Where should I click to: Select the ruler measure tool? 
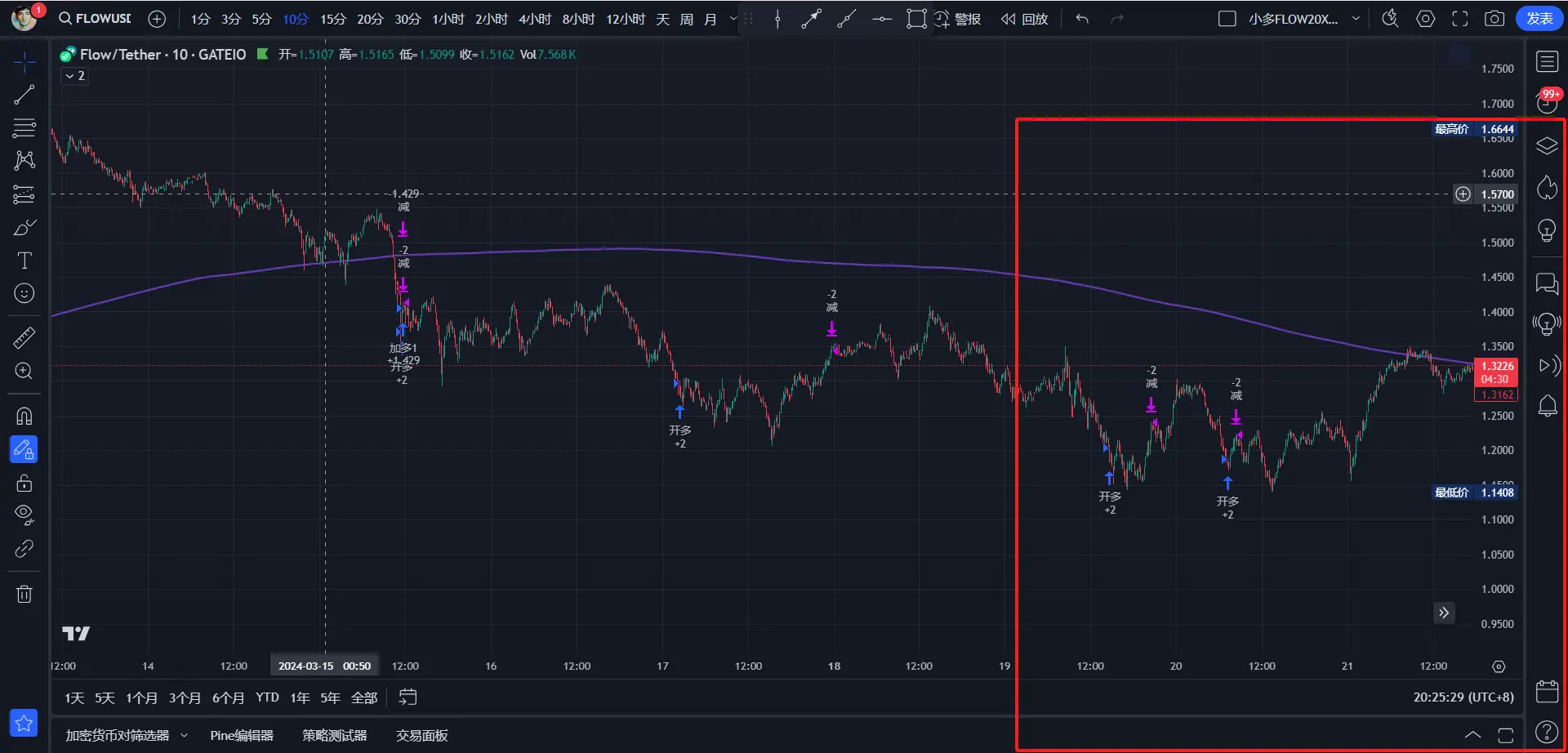tap(24, 337)
